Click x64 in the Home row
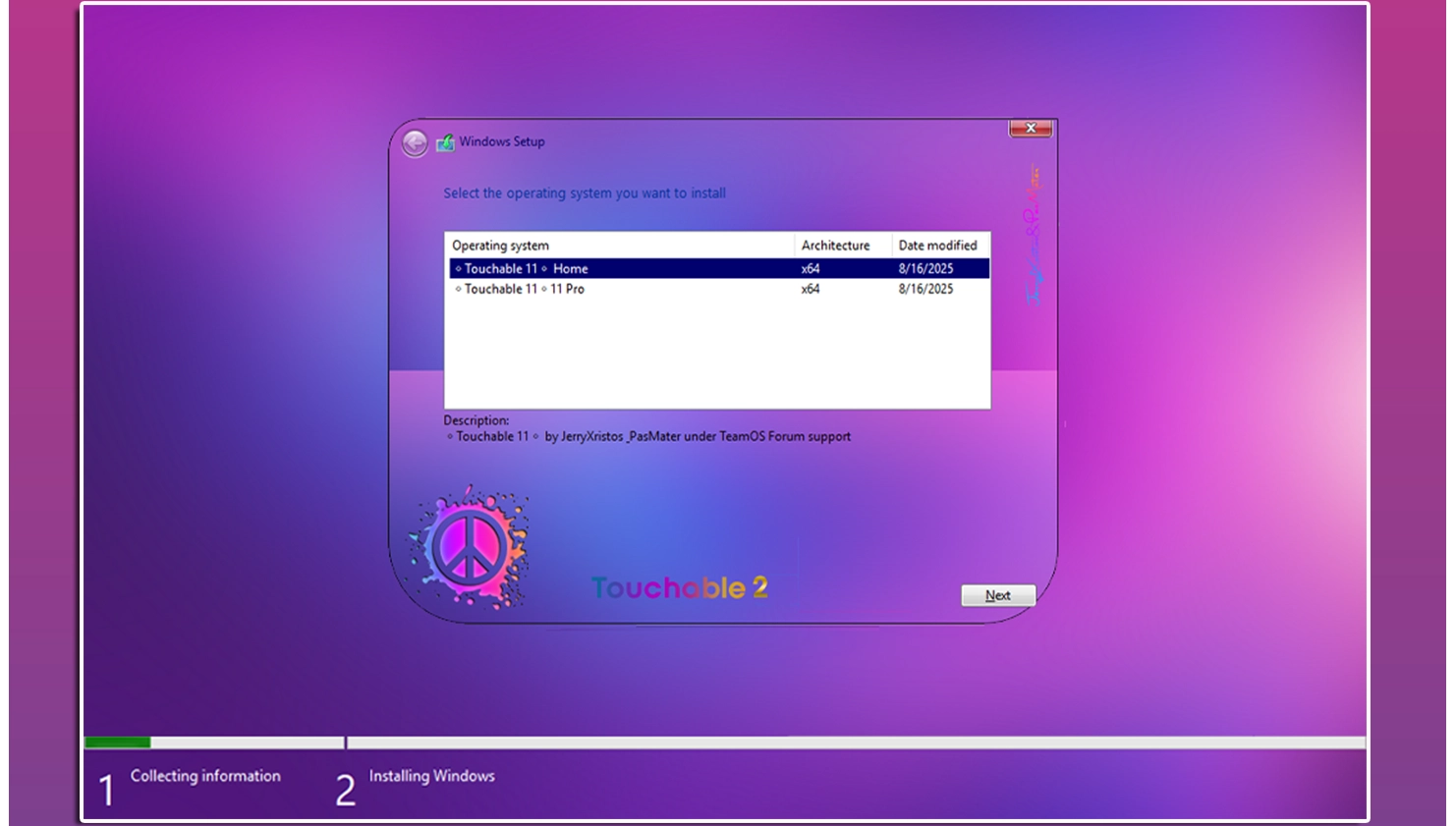Image resolution: width=1456 pixels, height=826 pixels. click(x=811, y=268)
